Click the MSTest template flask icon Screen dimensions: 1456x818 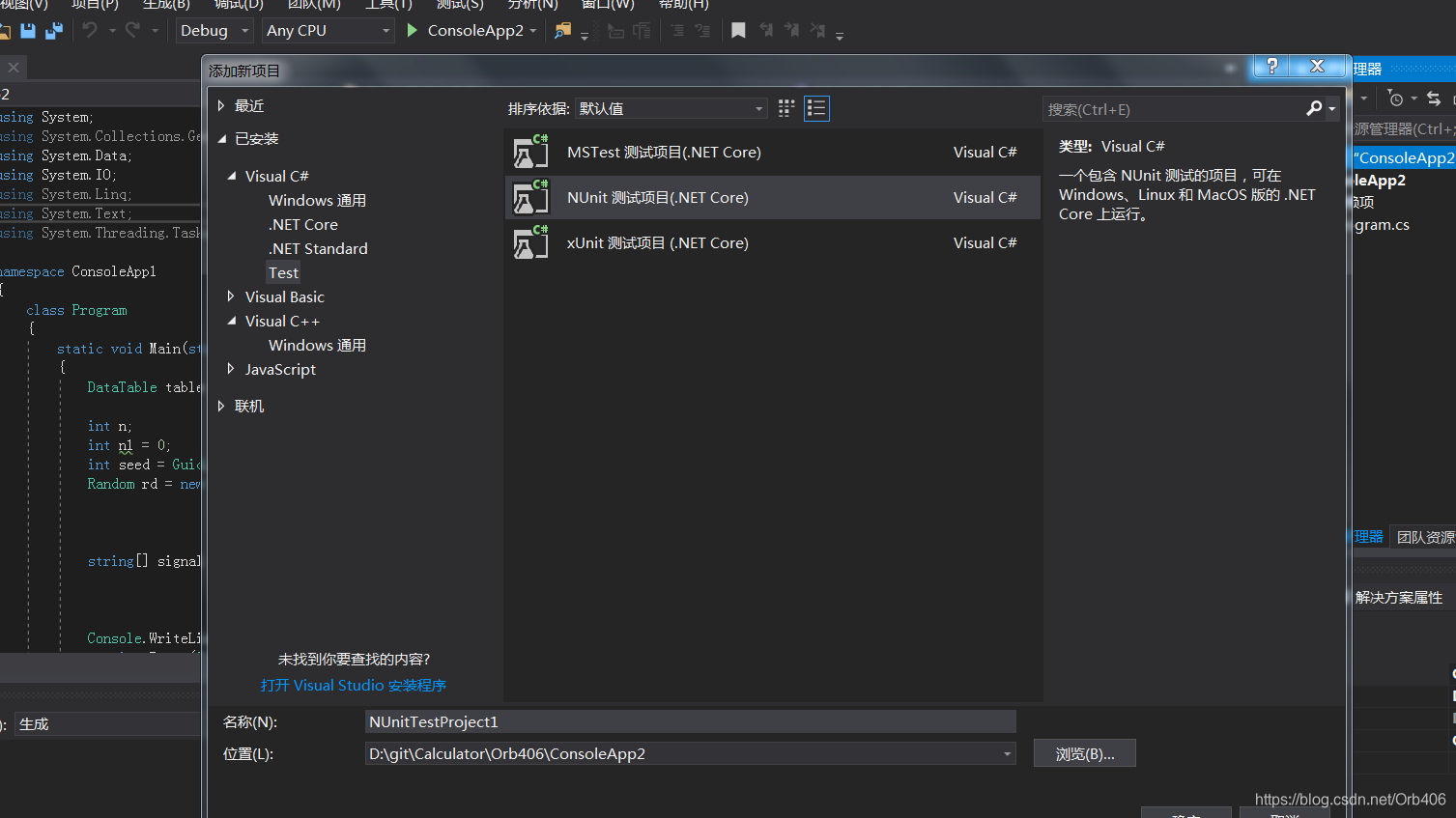pyautogui.click(x=530, y=153)
